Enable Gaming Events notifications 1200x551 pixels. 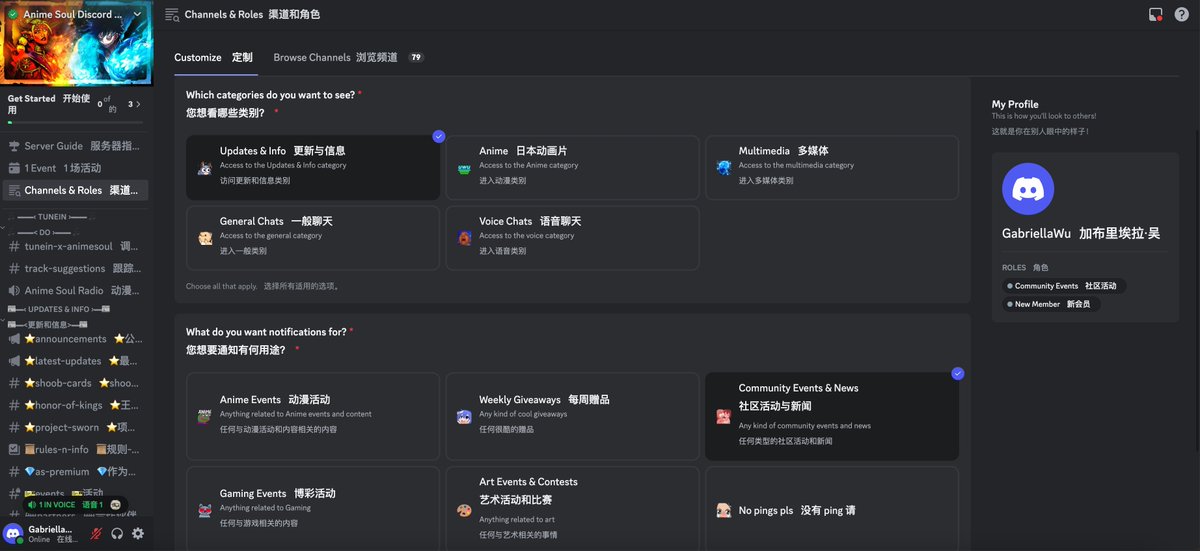313,508
